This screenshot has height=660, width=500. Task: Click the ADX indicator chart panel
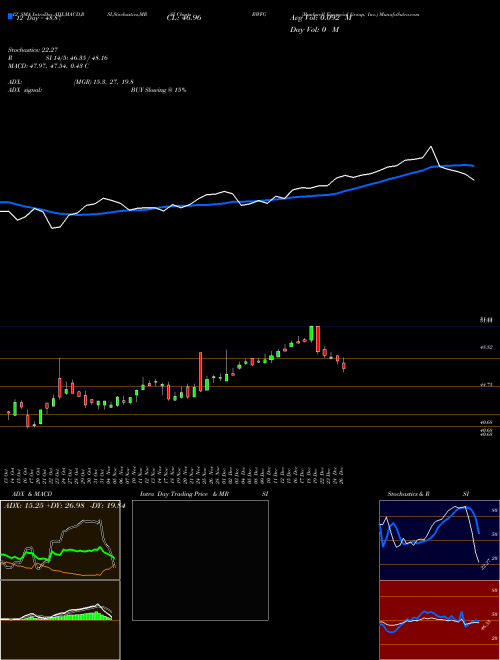(60, 540)
